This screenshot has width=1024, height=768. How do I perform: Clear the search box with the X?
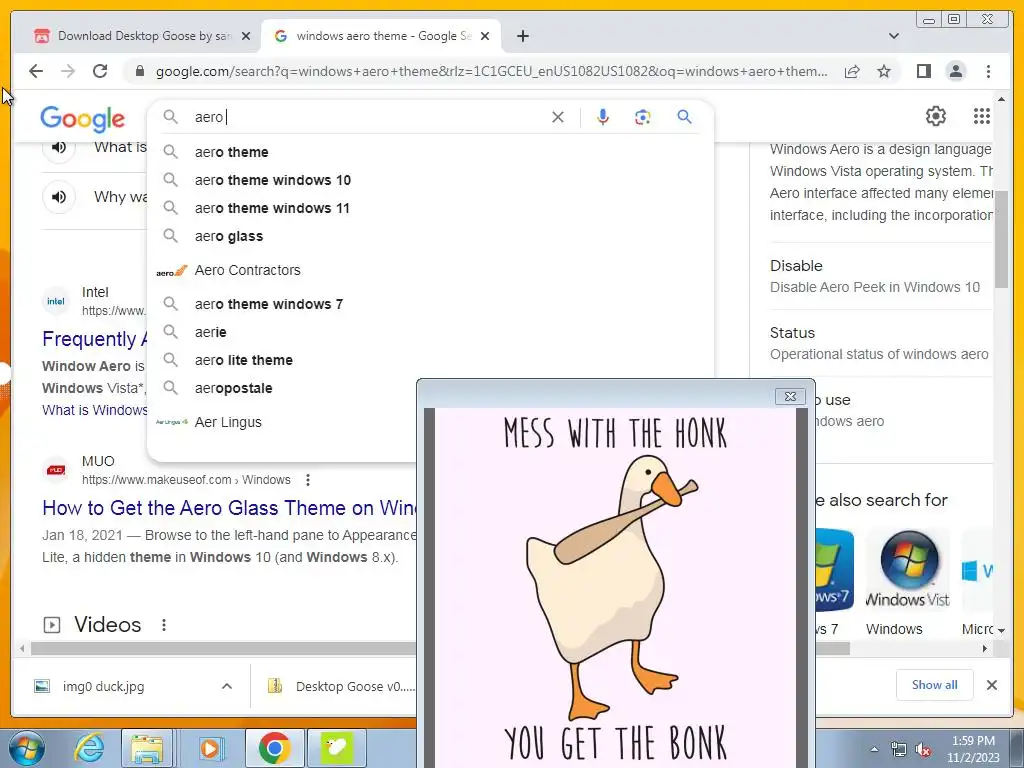[x=558, y=117]
